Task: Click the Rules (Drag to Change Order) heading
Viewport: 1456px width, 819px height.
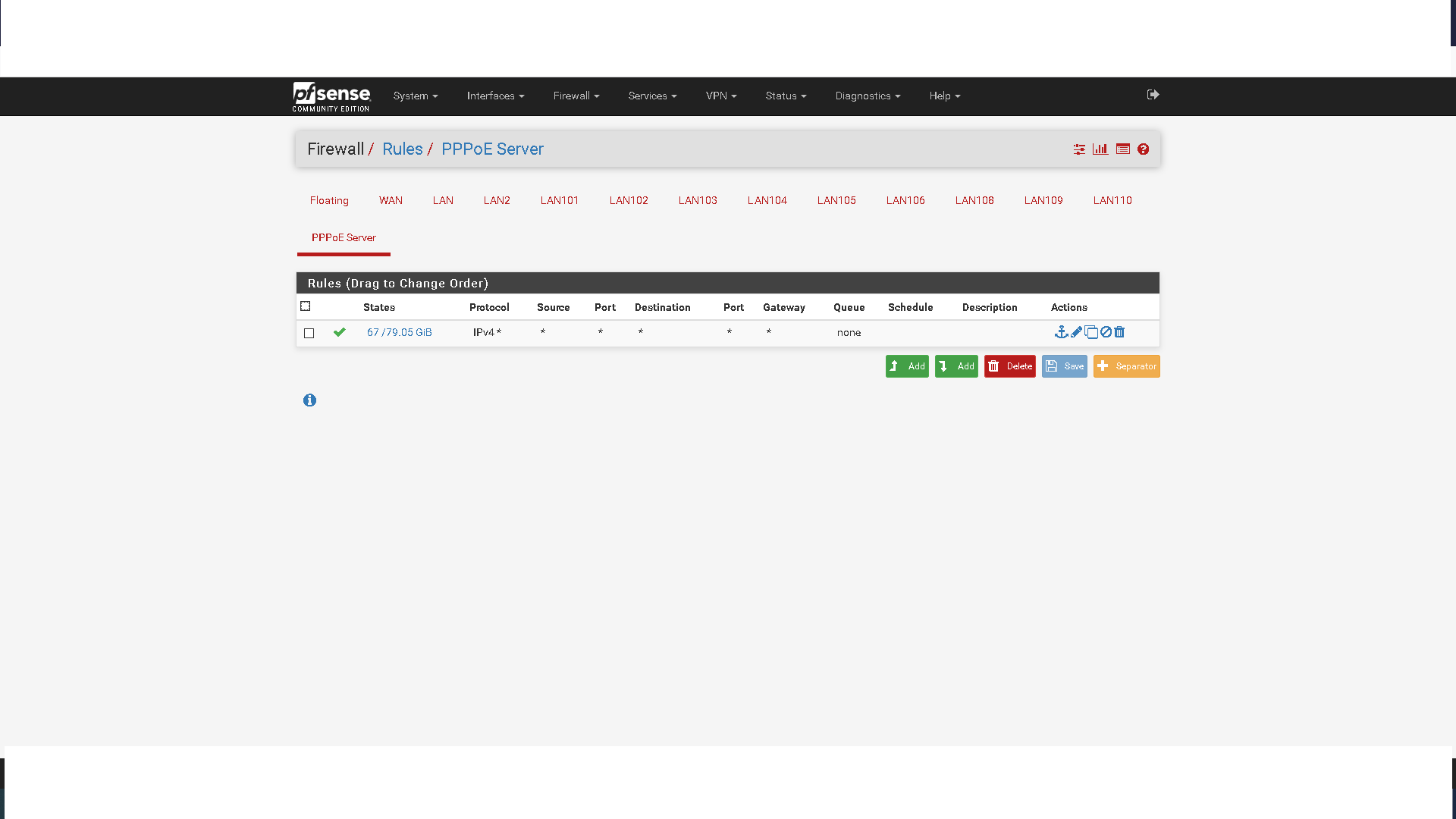Action: pyautogui.click(x=398, y=284)
